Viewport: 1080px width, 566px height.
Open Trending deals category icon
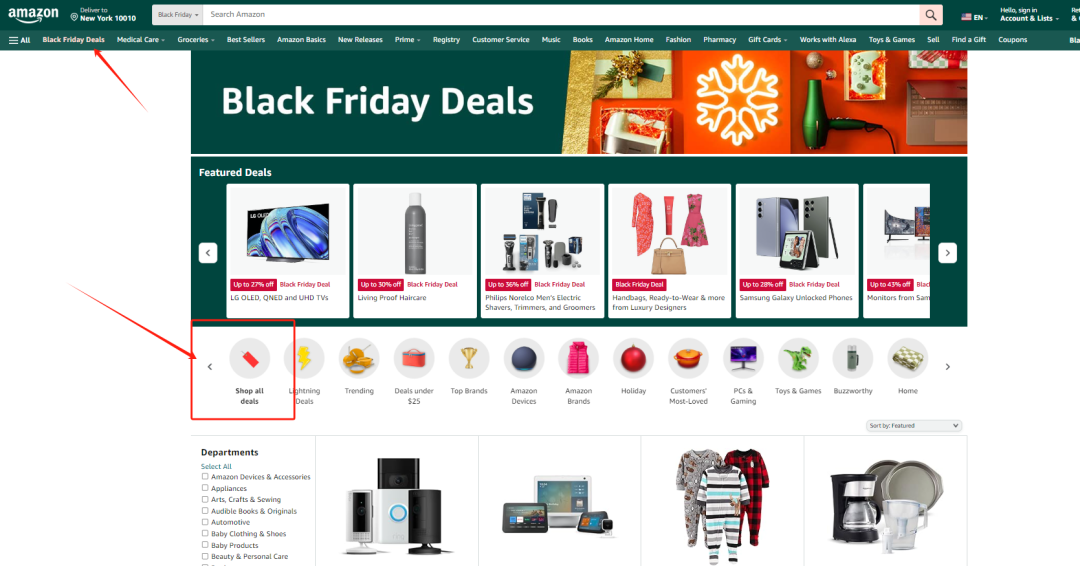point(359,359)
